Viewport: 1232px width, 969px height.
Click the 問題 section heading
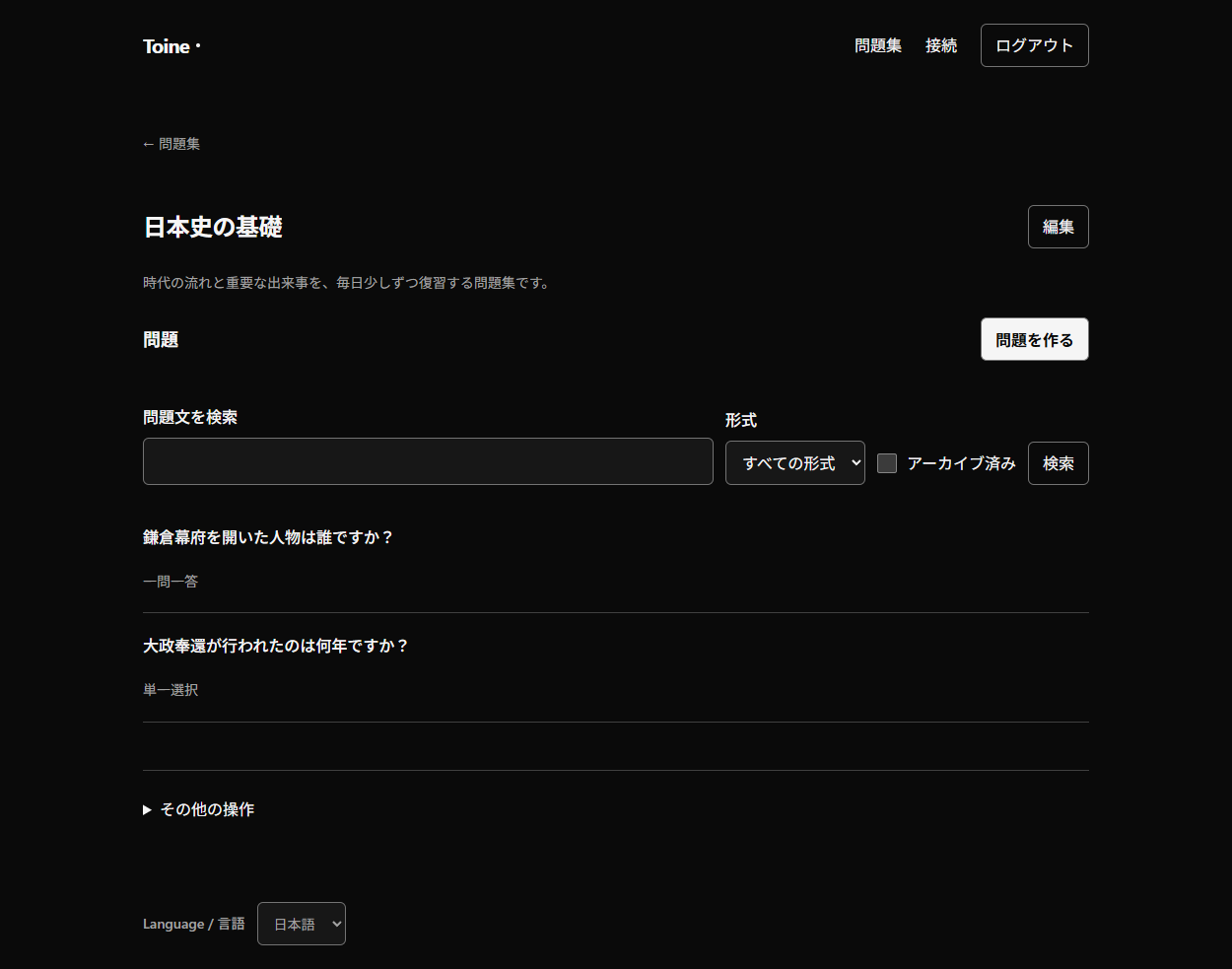coord(161,340)
